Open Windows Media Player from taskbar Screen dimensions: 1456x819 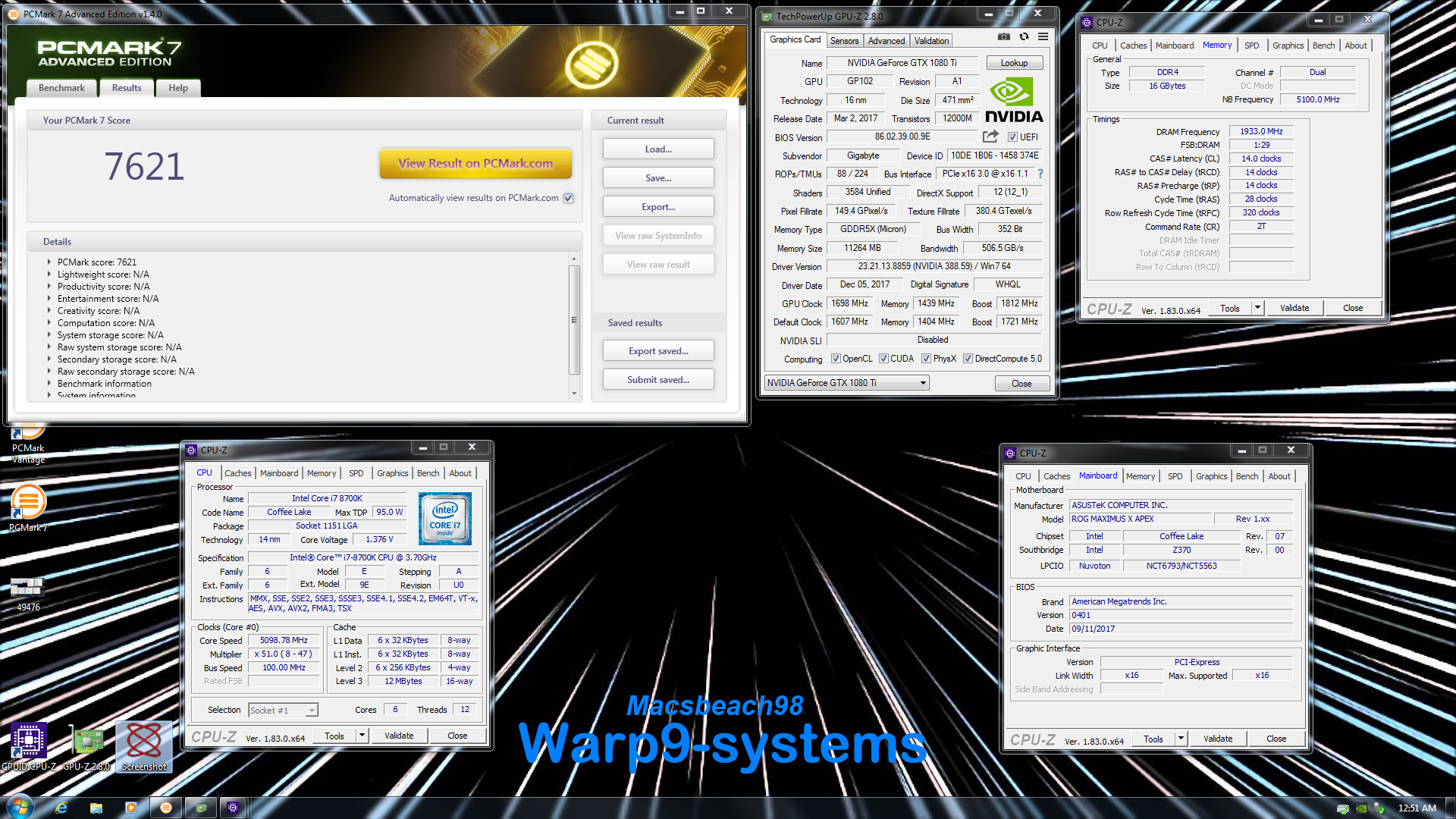point(131,808)
